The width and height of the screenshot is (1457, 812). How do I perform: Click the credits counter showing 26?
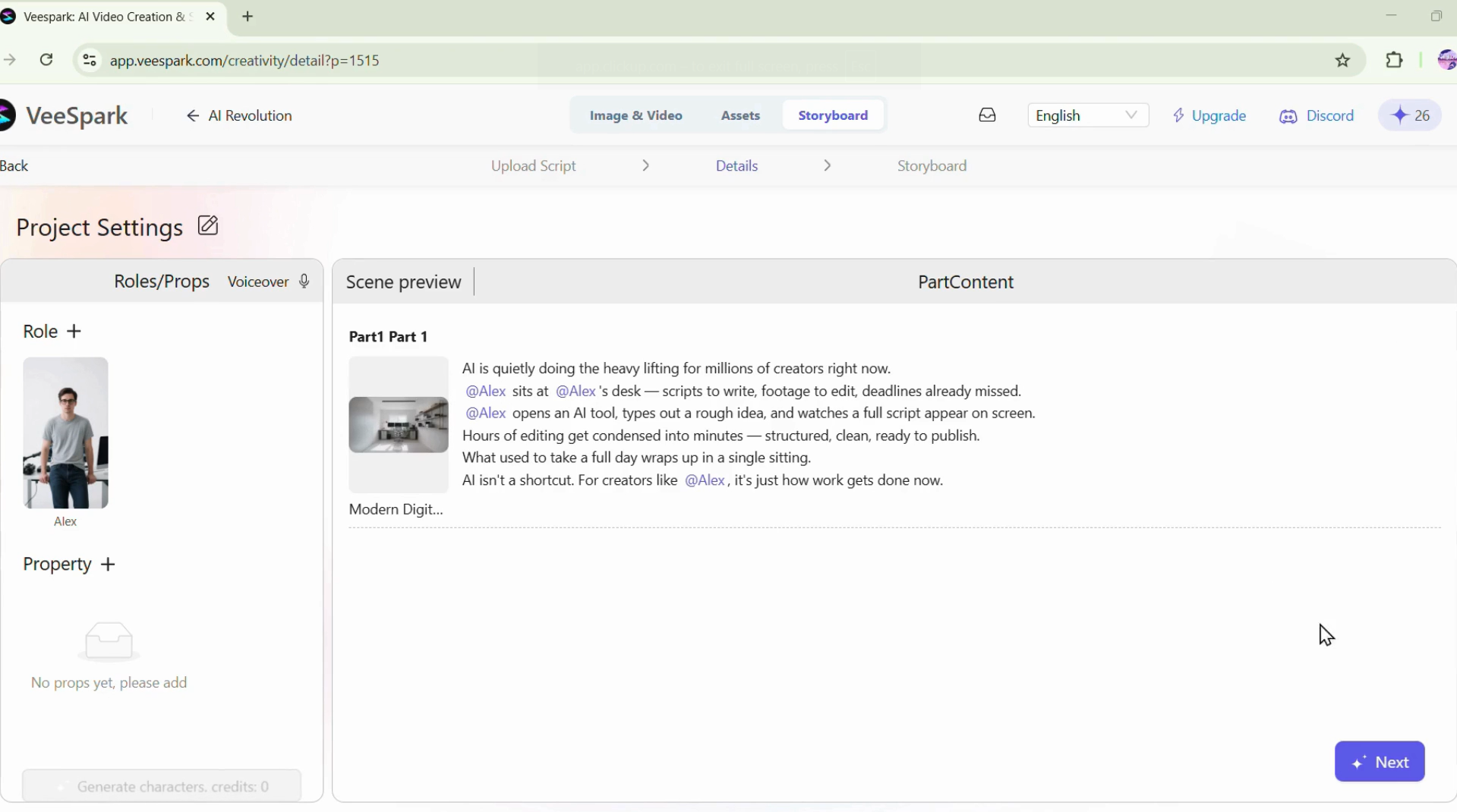tap(1410, 115)
